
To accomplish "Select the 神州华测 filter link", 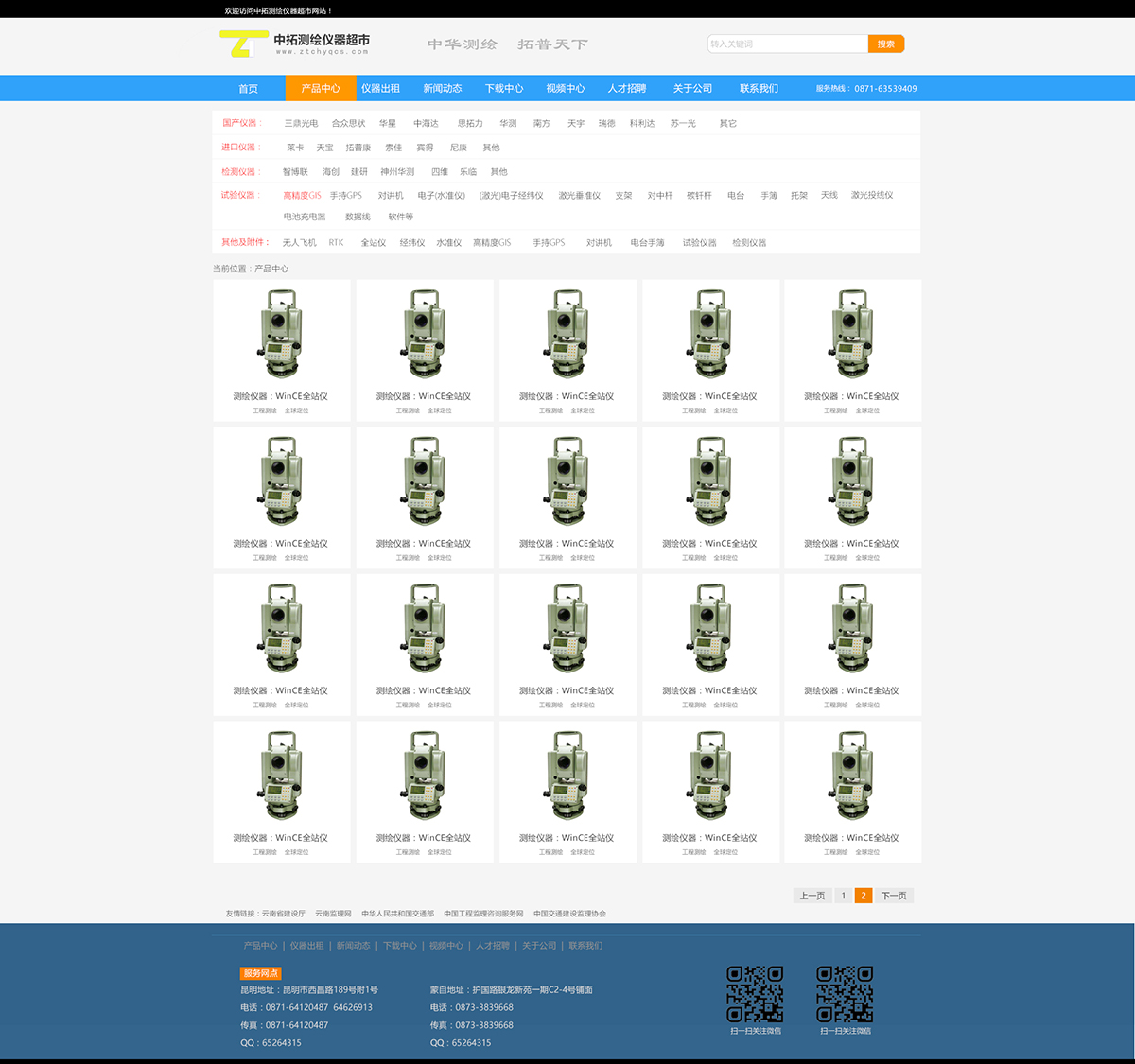I will 397,172.
